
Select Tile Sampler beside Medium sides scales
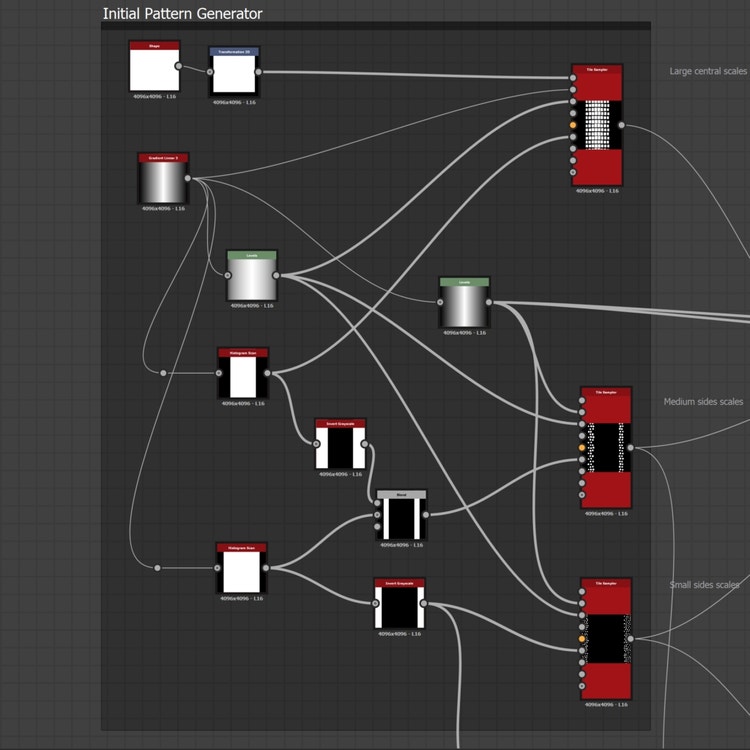tap(606, 448)
